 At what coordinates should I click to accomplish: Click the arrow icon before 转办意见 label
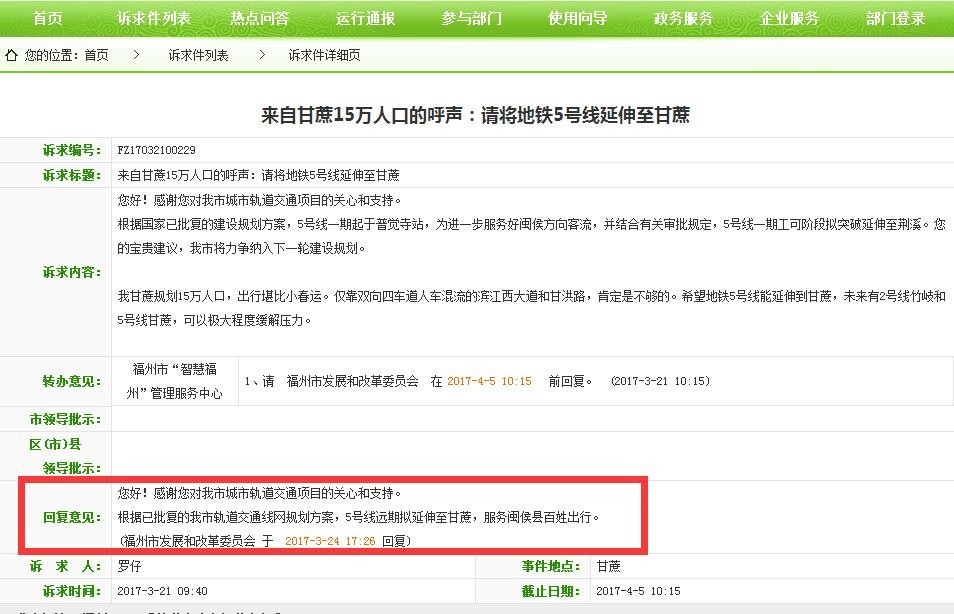pos(37,380)
